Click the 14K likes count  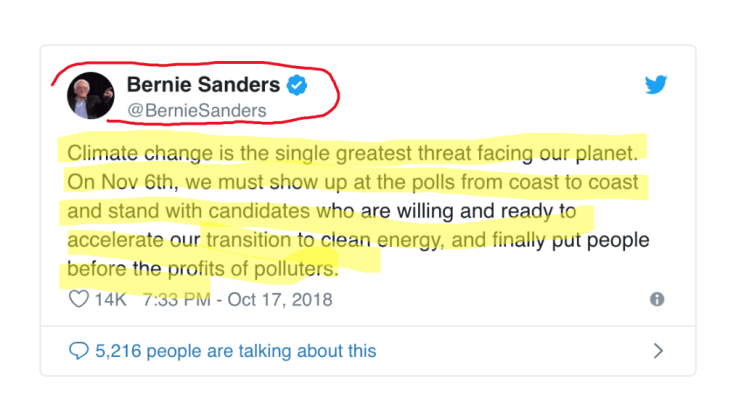113,299
